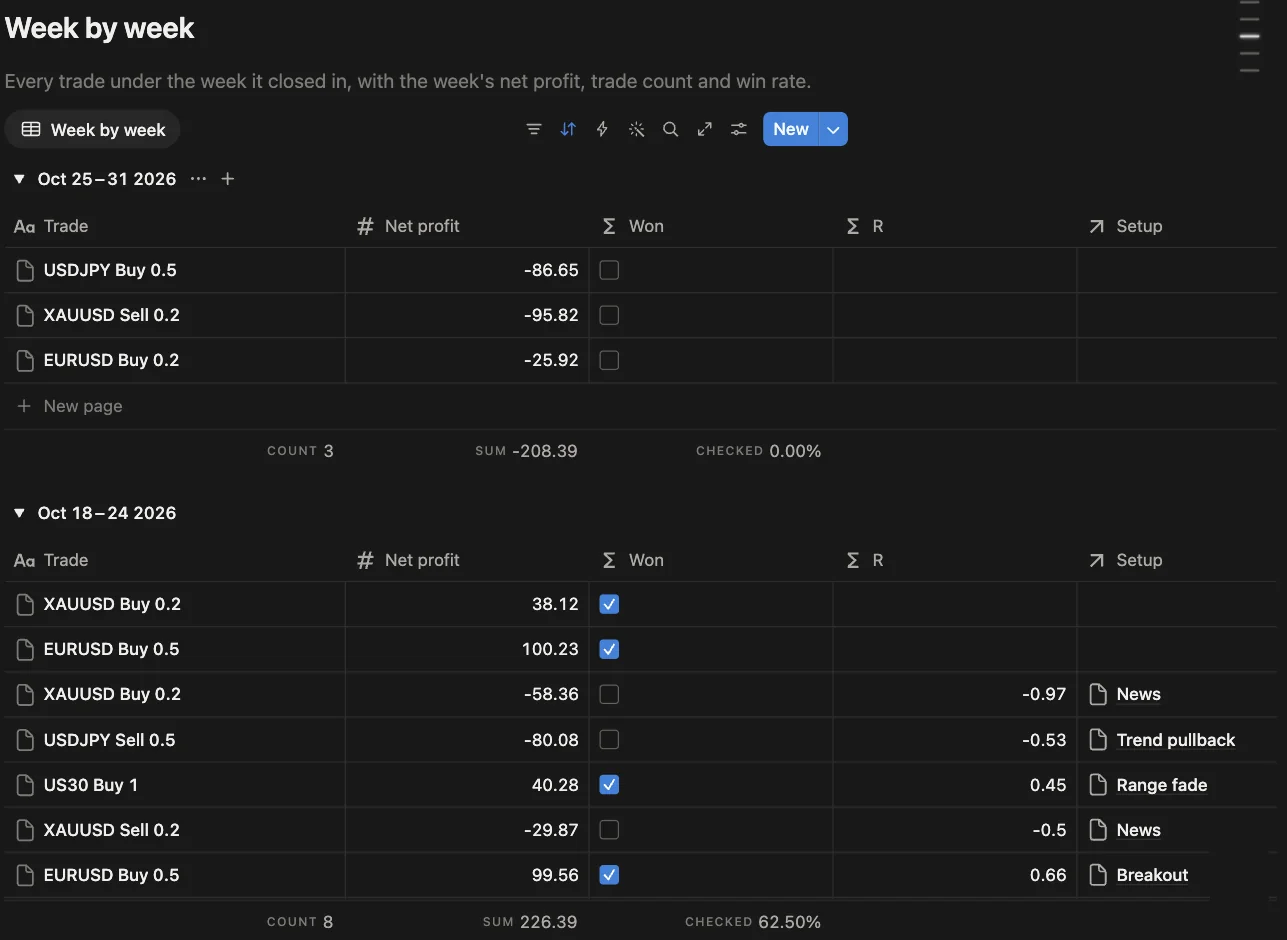This screenshot has height=940, width=1287.
Task: Click the page icon of USDJPY Sell 0.5
Action: (x=25, y=740)
